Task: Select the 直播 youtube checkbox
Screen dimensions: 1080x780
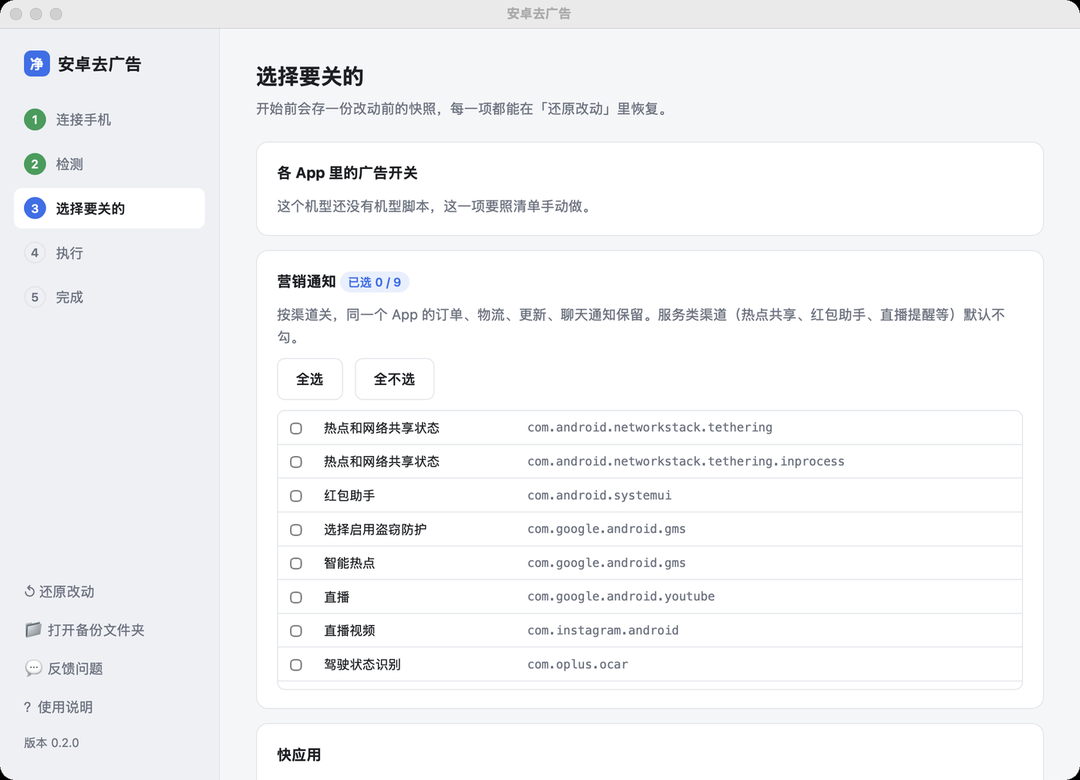Action: point(296,597)
